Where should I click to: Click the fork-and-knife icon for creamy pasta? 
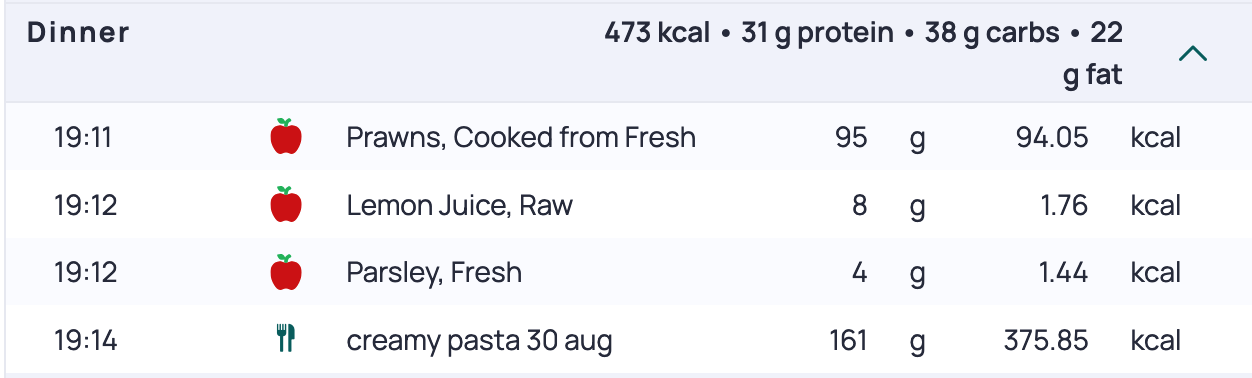coord(286,340)
